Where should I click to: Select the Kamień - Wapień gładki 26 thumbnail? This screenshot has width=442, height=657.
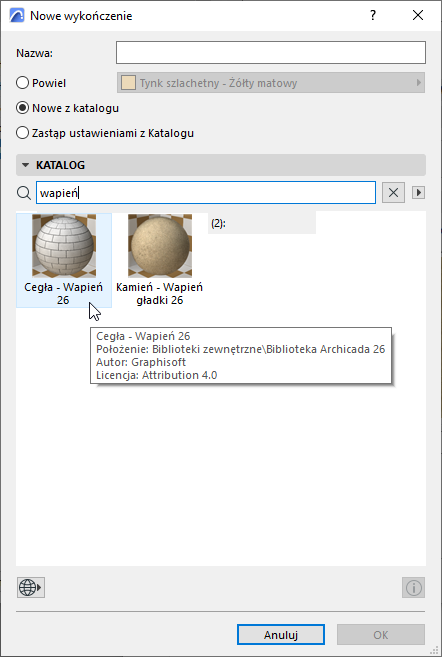(x=160, y=246)
